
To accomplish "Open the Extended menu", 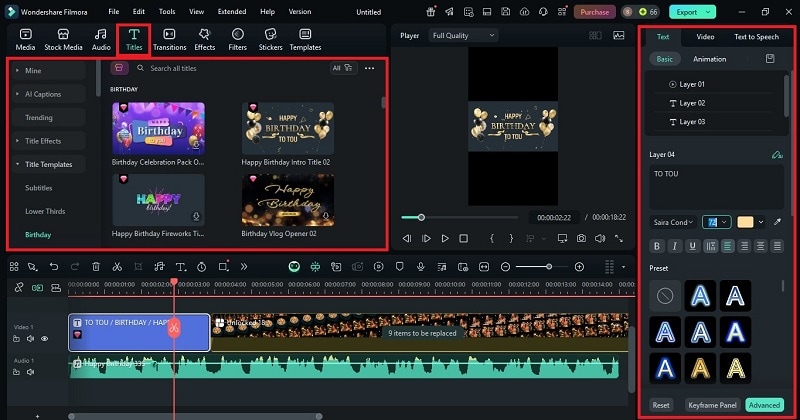I will (232, 11).
